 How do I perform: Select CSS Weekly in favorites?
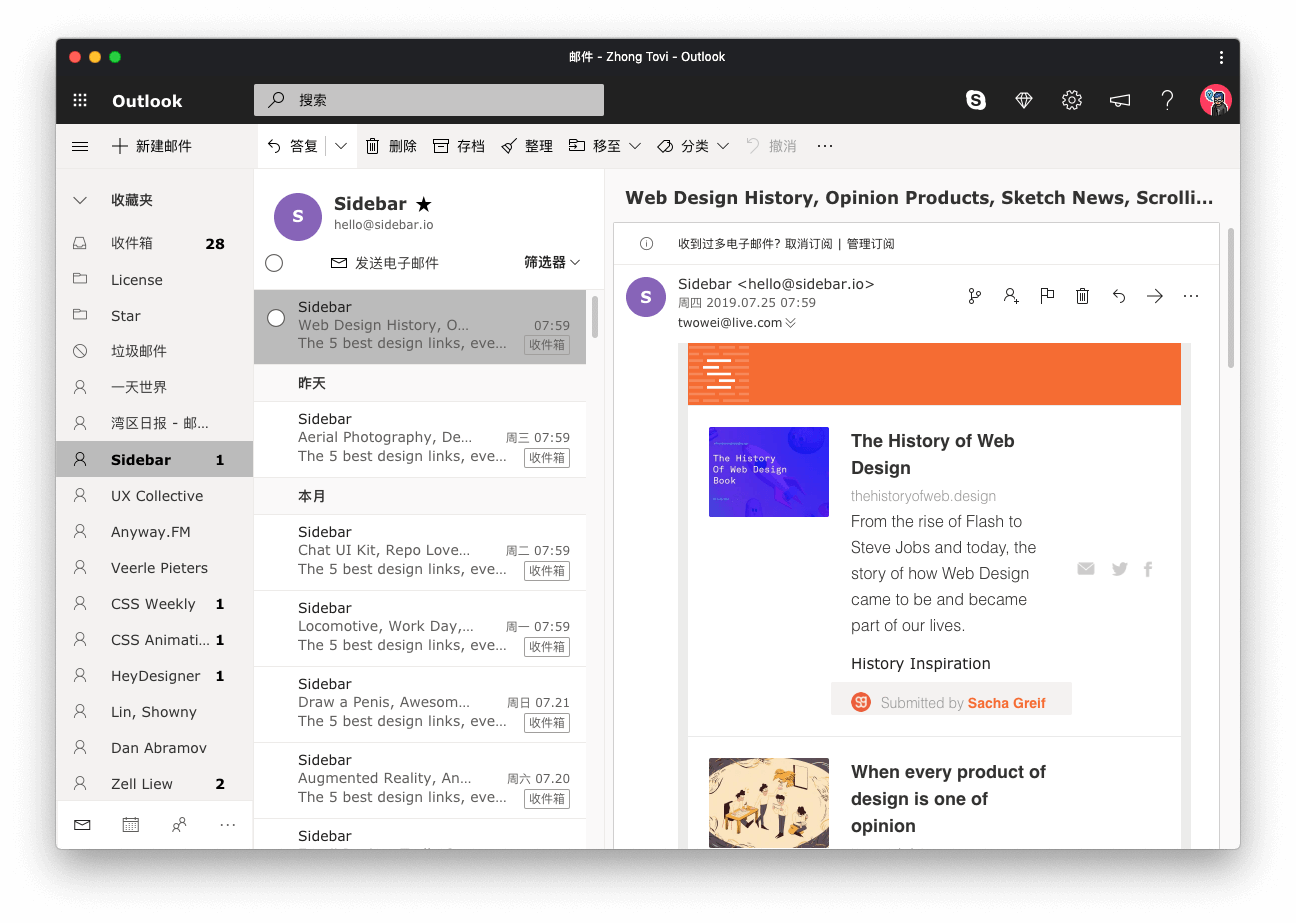(x=154, y=604)
